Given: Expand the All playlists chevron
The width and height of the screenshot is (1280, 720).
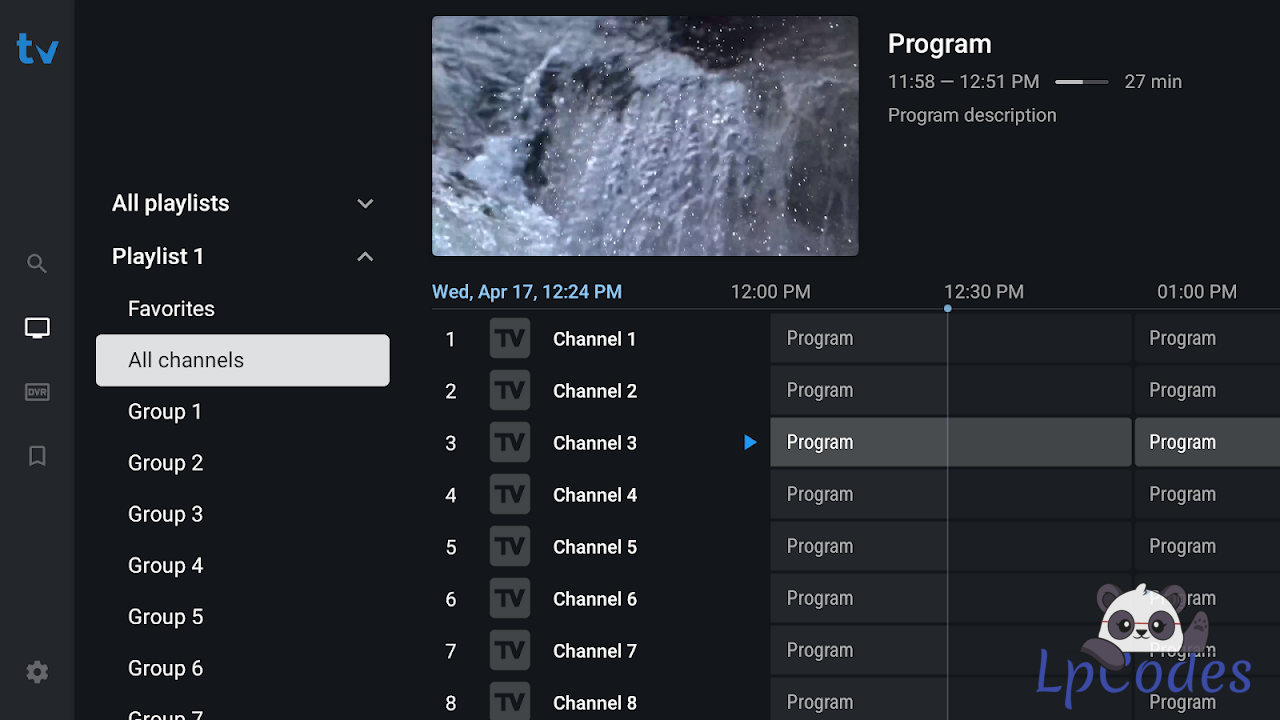Looking at the screenshot, I should click(365, 204).
